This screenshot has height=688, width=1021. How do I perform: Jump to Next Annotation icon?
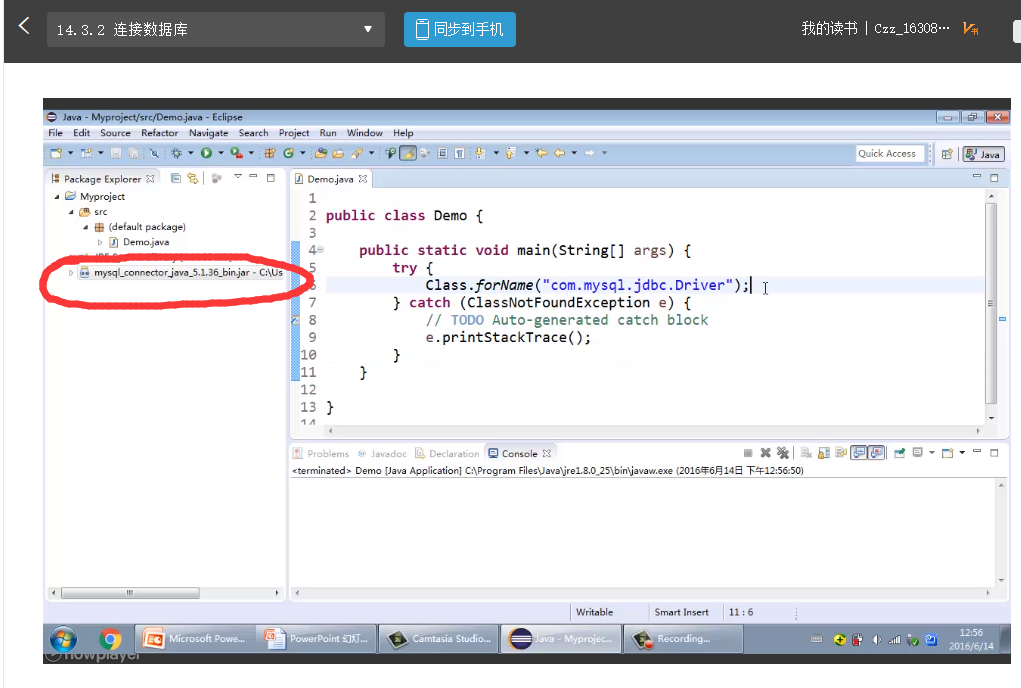point(480,153)
